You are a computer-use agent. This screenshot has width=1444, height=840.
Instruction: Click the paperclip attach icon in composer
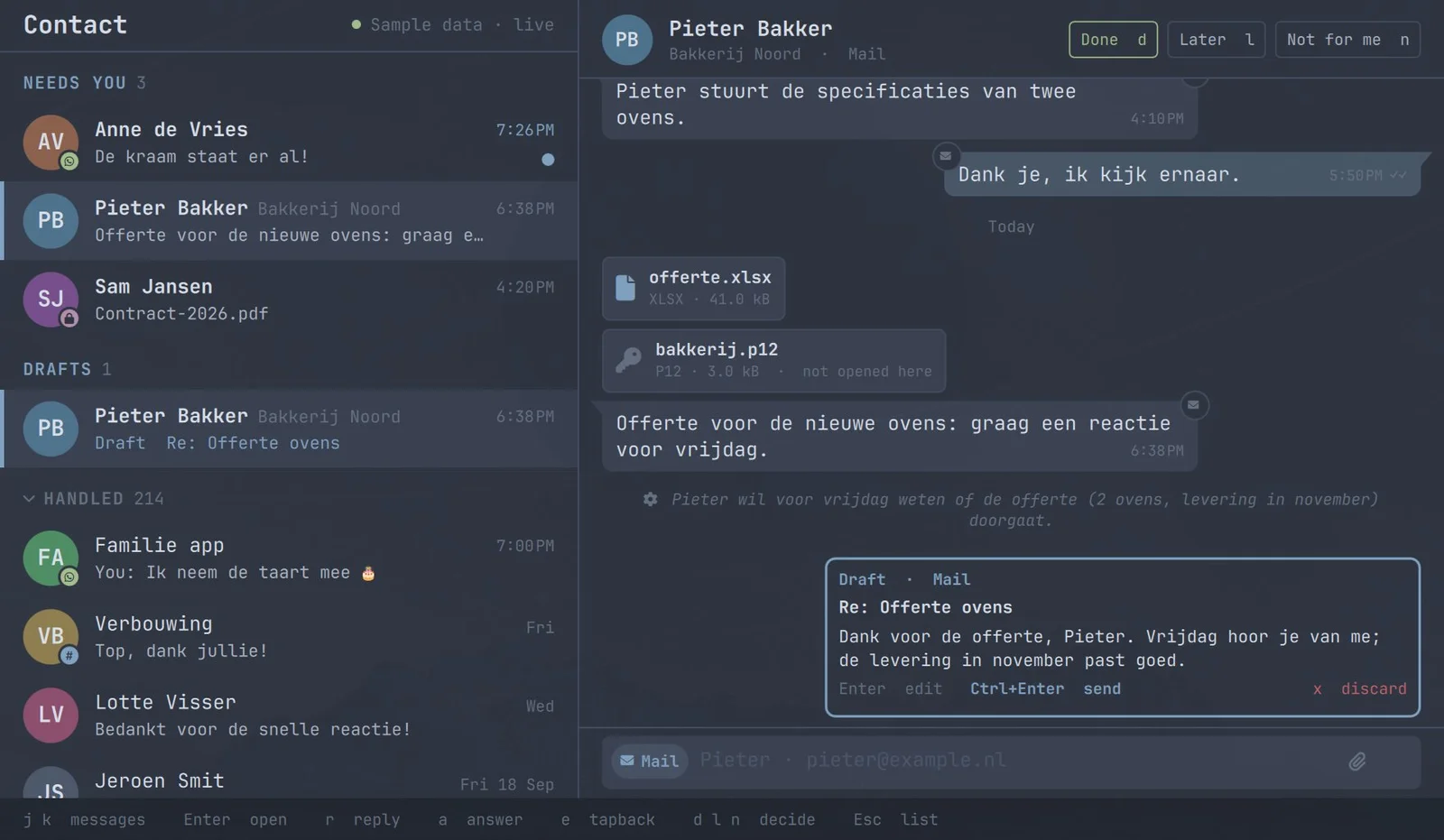click(x=1356, y=762)
